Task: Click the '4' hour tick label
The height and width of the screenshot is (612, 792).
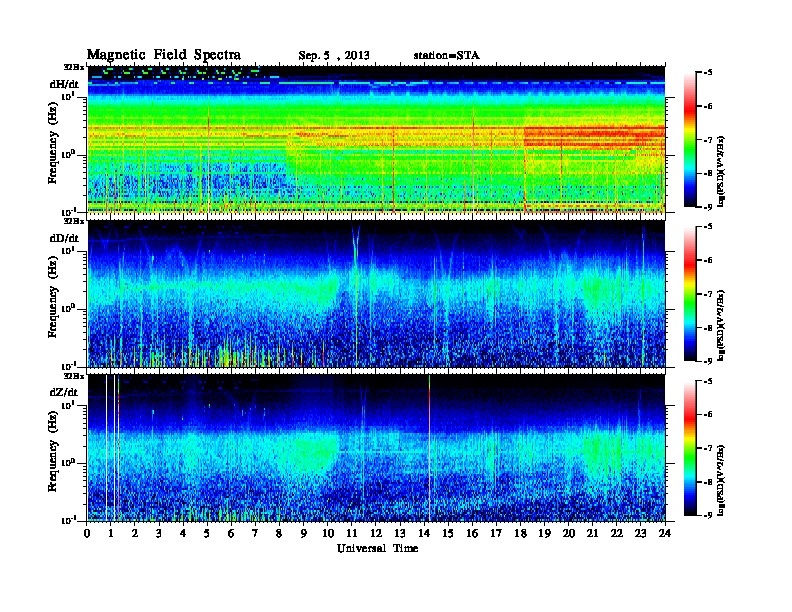Action: 183,533
